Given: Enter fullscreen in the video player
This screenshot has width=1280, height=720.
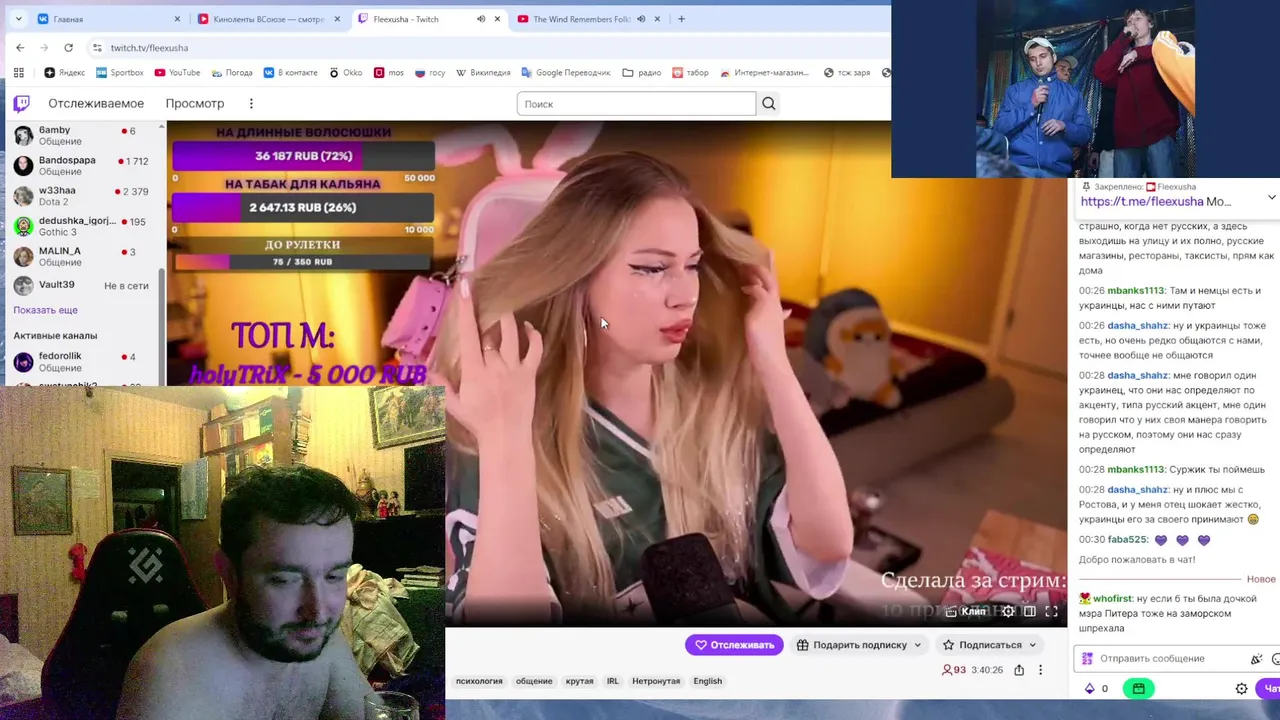Looking at the screenshot, I should [x=1052, y=611].
